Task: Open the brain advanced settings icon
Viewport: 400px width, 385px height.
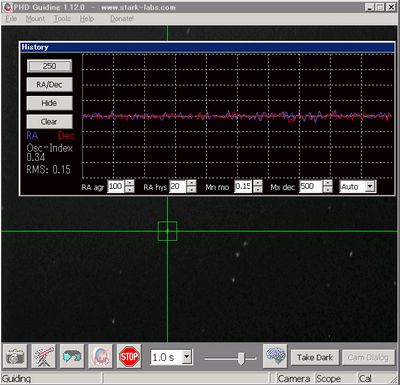Action: point(275,356)
